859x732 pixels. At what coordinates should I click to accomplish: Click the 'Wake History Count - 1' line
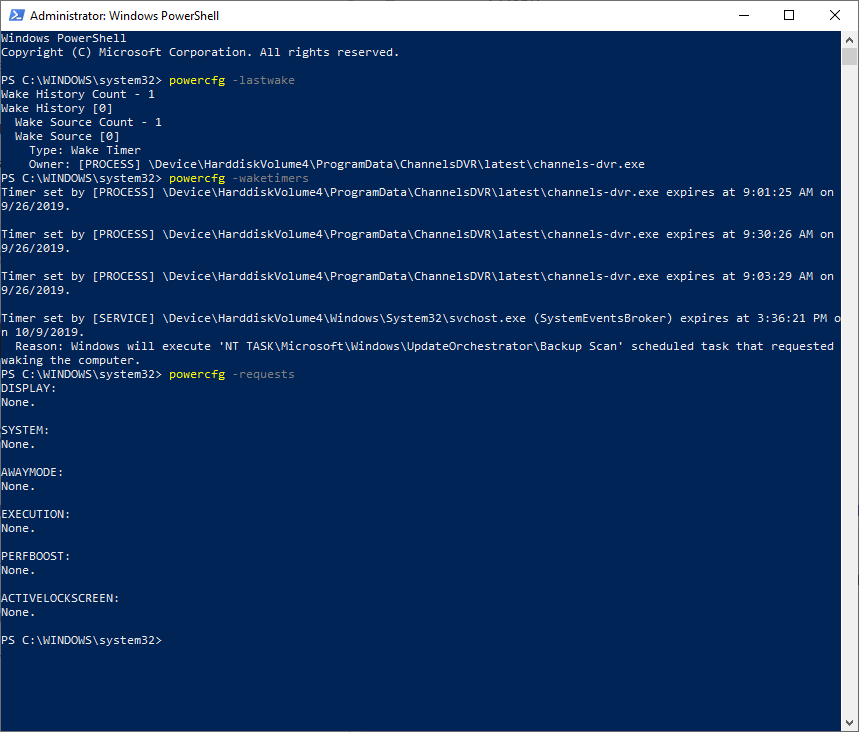(78, 94)
